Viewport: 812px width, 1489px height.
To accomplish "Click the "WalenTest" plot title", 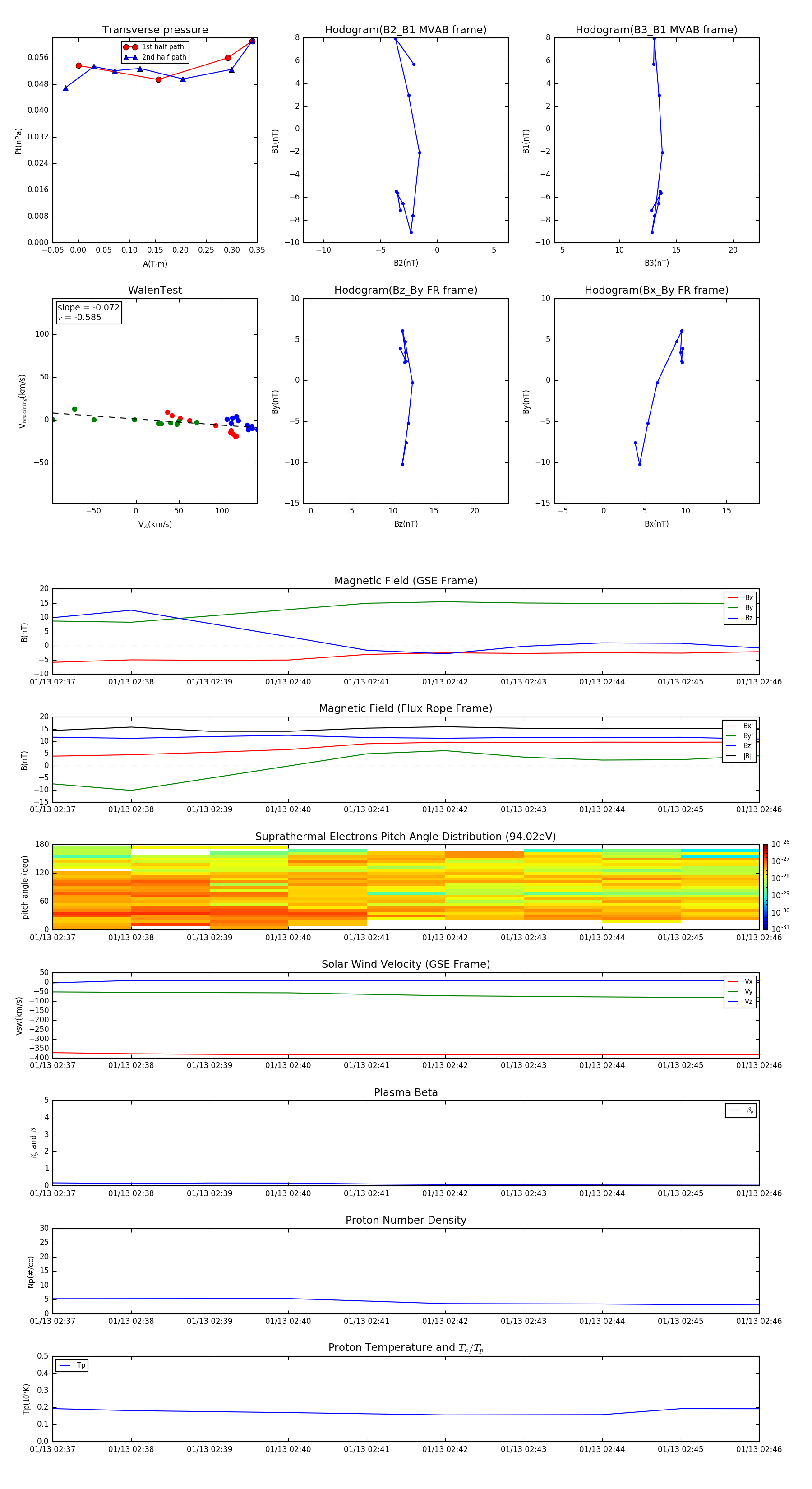I will coord(155,290).
